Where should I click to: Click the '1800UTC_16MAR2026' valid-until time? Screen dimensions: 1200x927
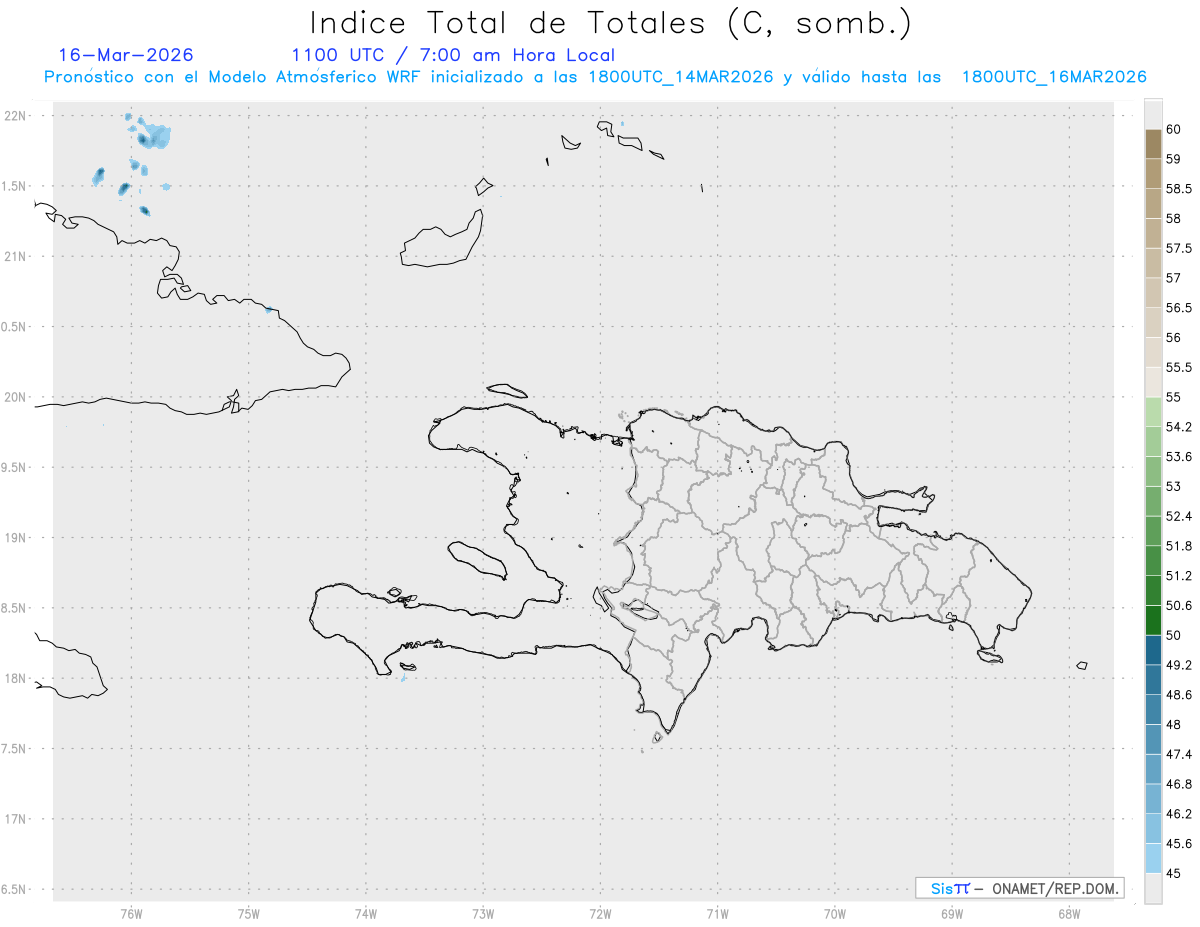click(1054, 77)
